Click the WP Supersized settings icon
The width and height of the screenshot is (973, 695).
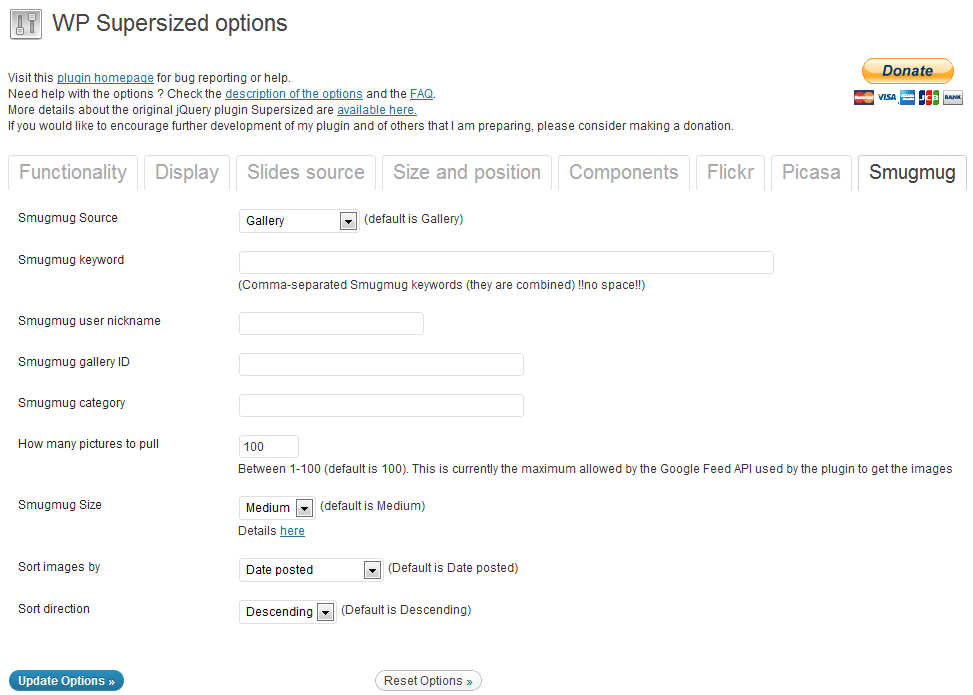tap(26, 24)
